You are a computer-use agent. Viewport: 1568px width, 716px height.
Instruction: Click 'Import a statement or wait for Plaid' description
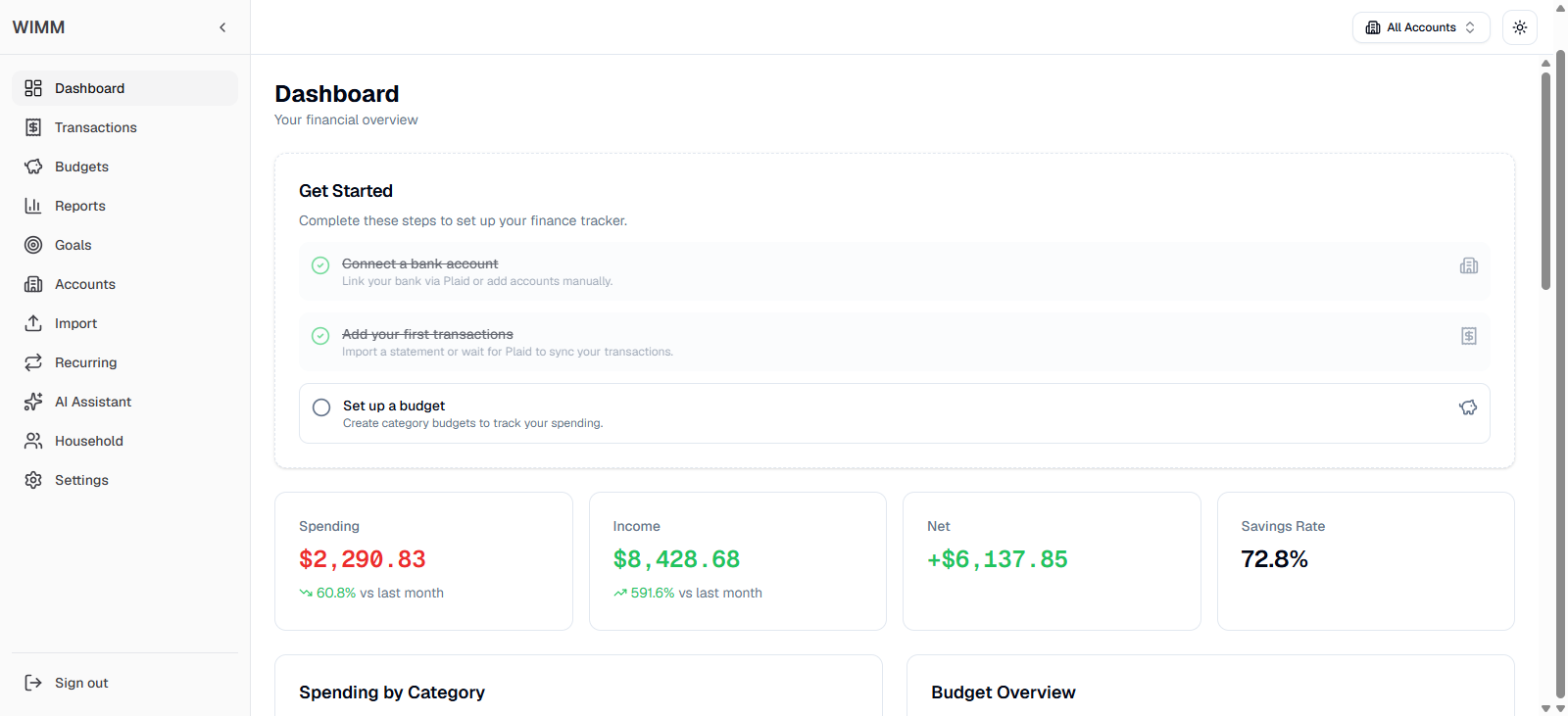click(508, 352)
